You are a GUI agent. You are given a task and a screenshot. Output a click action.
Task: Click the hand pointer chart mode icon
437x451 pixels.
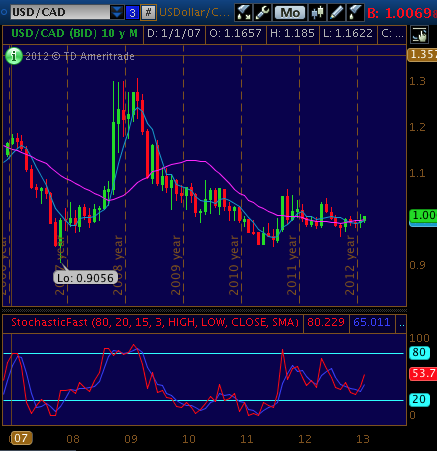[419, 35]
